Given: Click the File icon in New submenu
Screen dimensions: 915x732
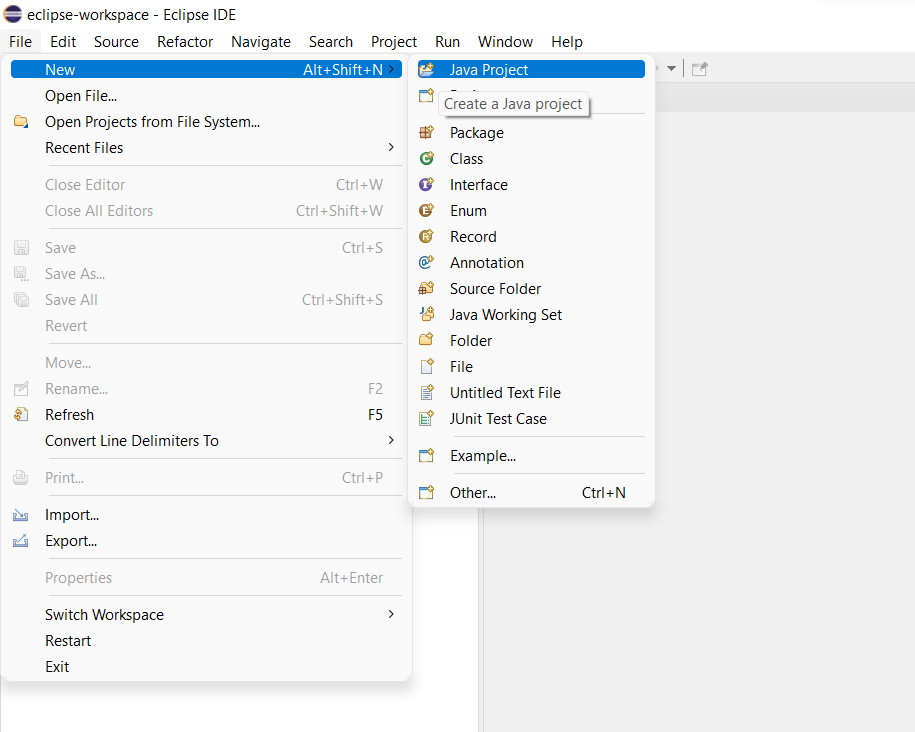Looking at the screenshot, I should pos(427,366).
